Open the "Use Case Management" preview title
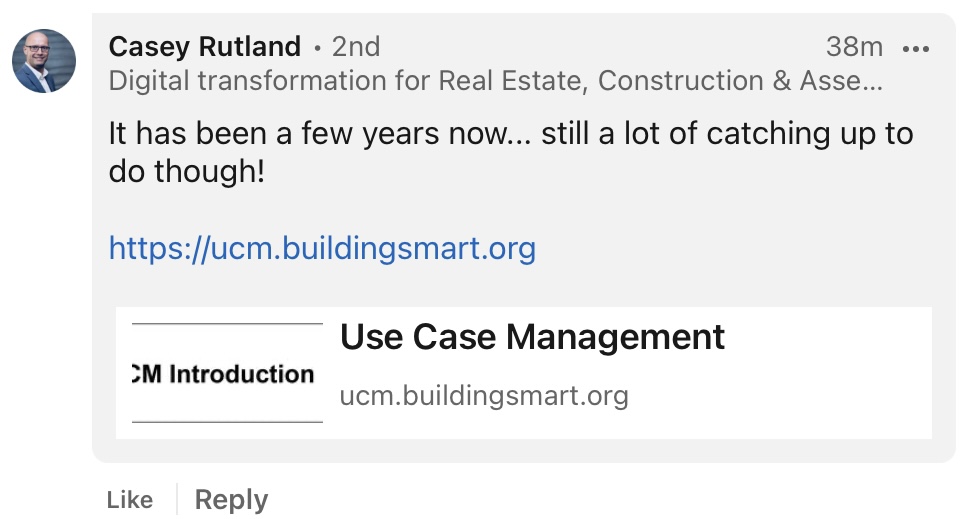 pyautogui.click(x=532, y=337)
